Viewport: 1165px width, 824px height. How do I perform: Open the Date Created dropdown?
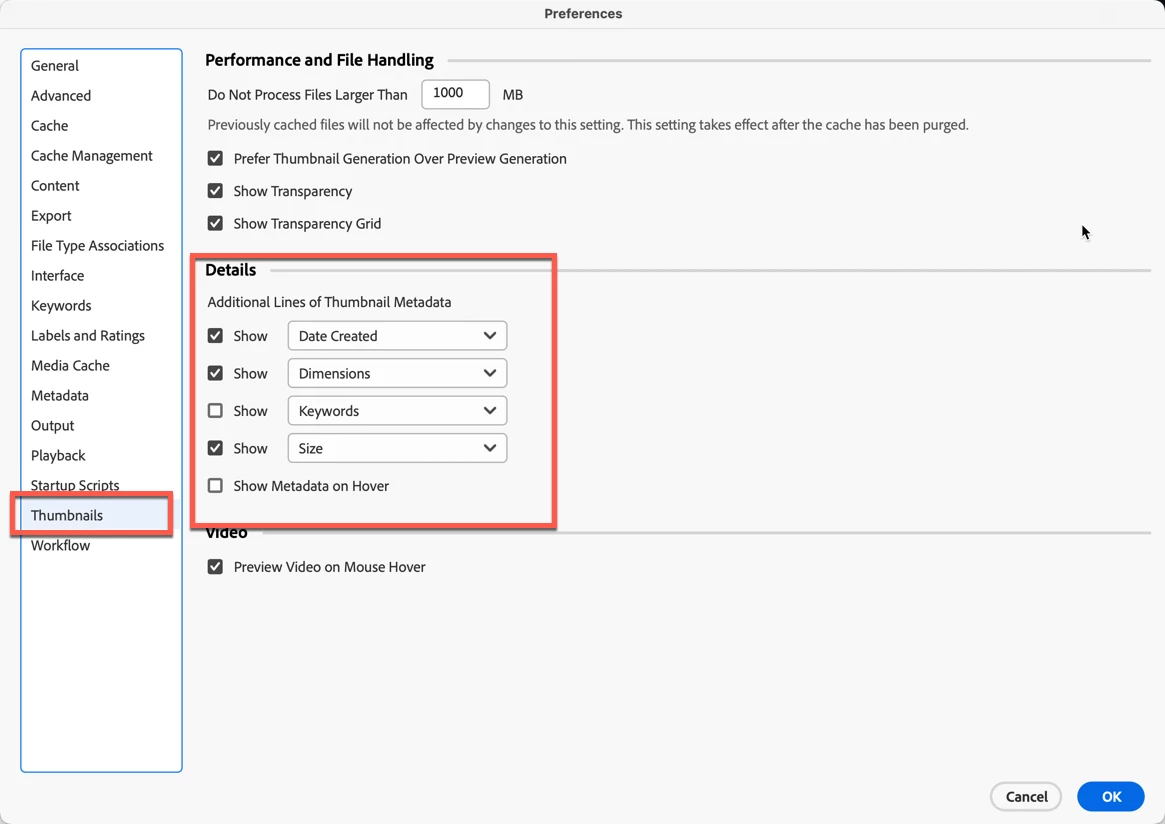397,336
